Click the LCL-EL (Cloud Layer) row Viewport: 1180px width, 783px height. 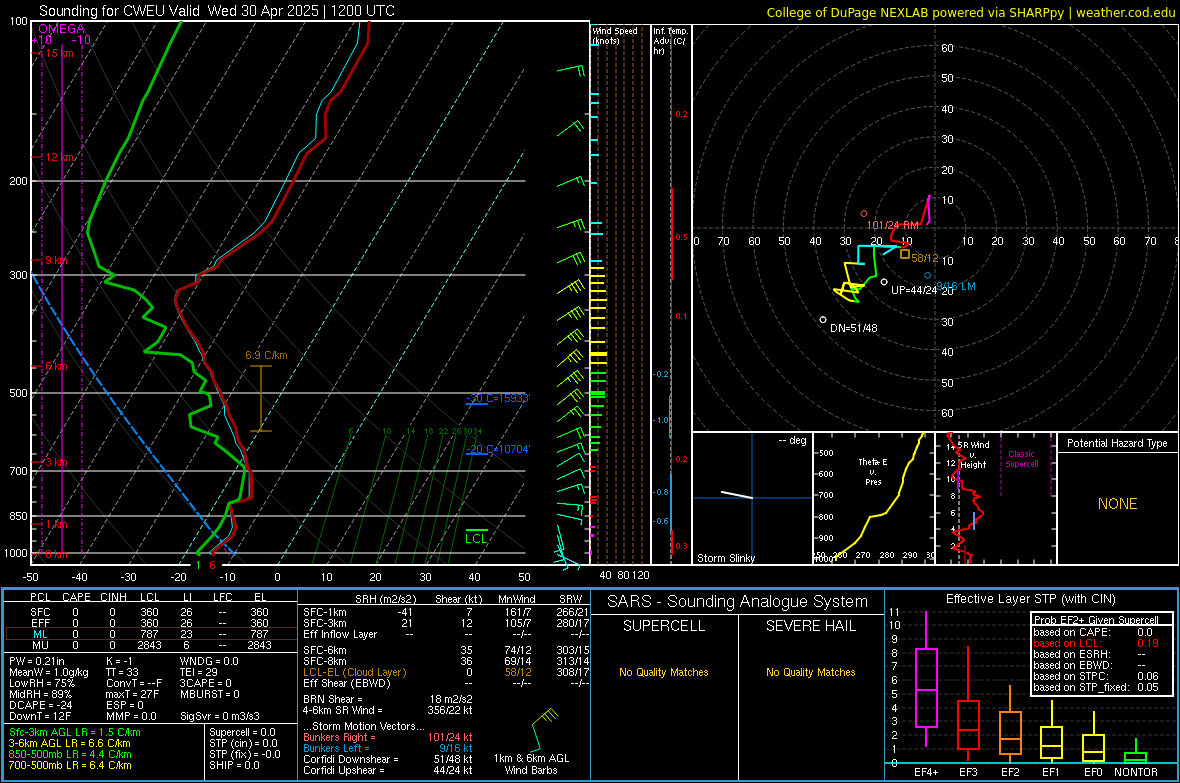click(x=446, y=672)
